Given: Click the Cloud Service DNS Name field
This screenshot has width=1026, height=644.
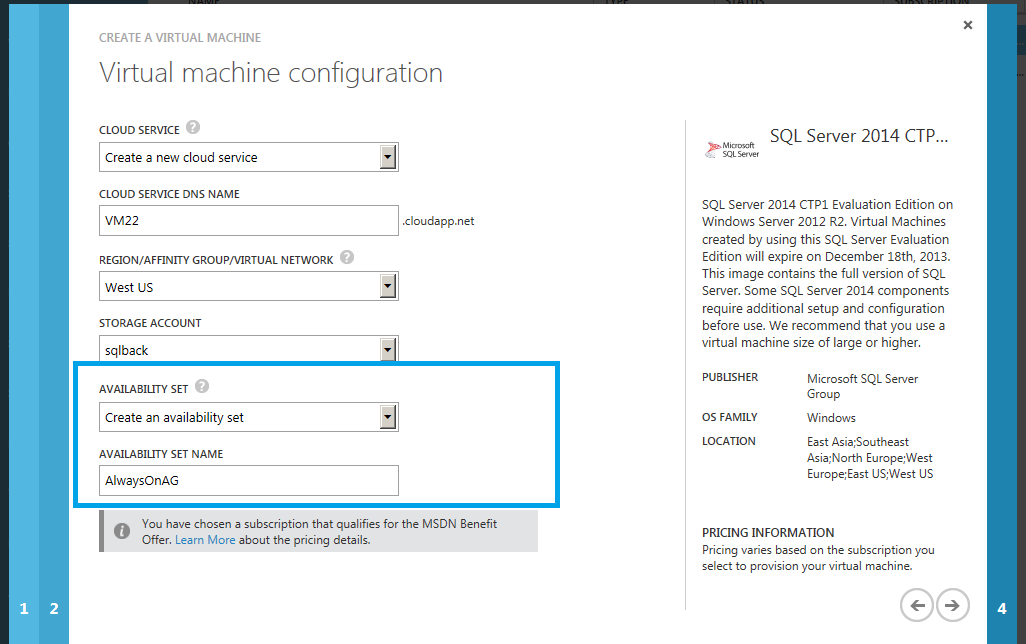Looking at the screenshot, I should point(250,220).
